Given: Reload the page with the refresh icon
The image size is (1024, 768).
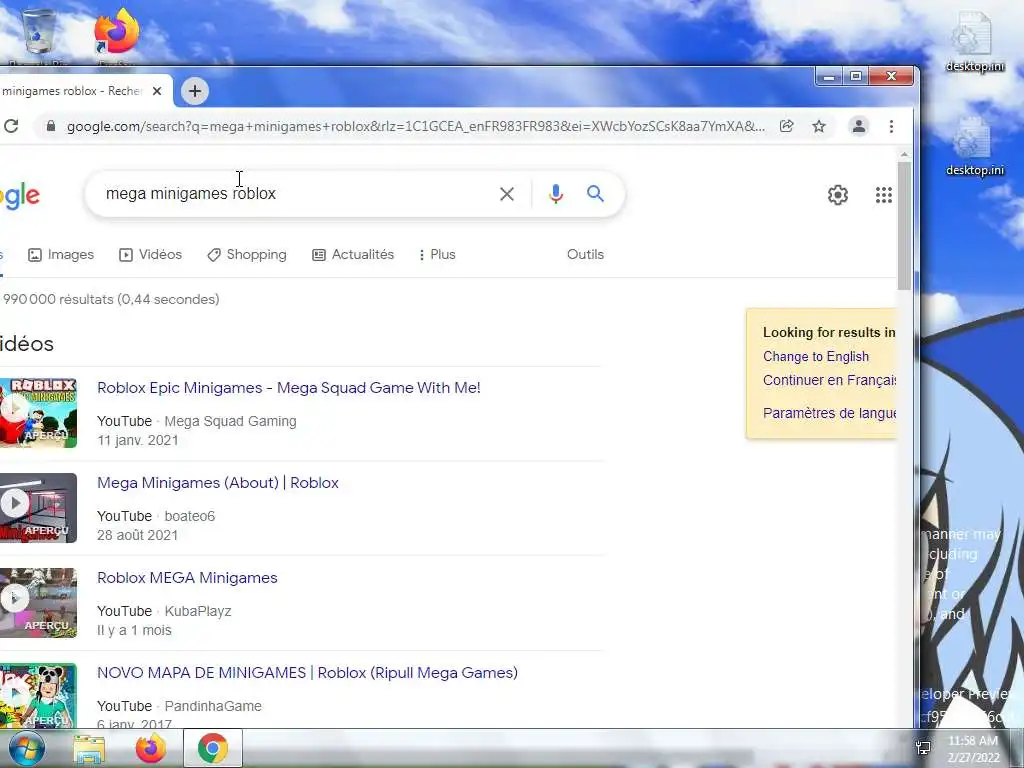Looking at the screenshot, I should pos(10,126).
